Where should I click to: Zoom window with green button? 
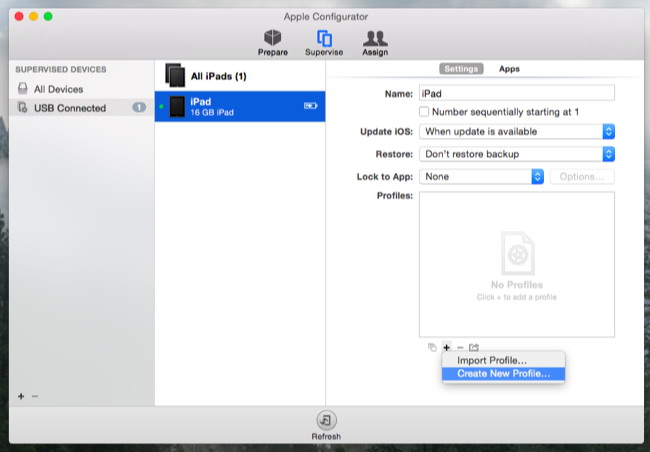click(x=48, y=17)
